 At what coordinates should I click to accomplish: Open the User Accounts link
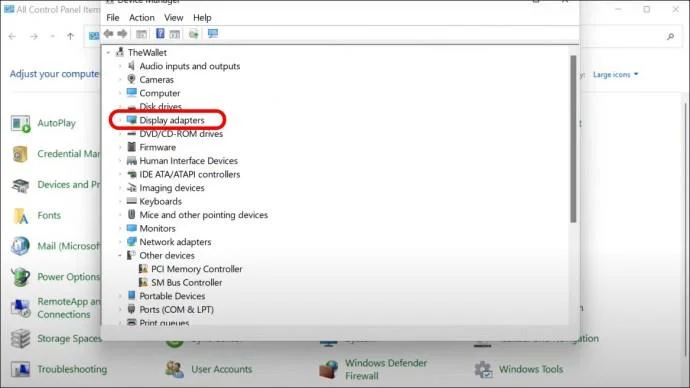[222, 369]
